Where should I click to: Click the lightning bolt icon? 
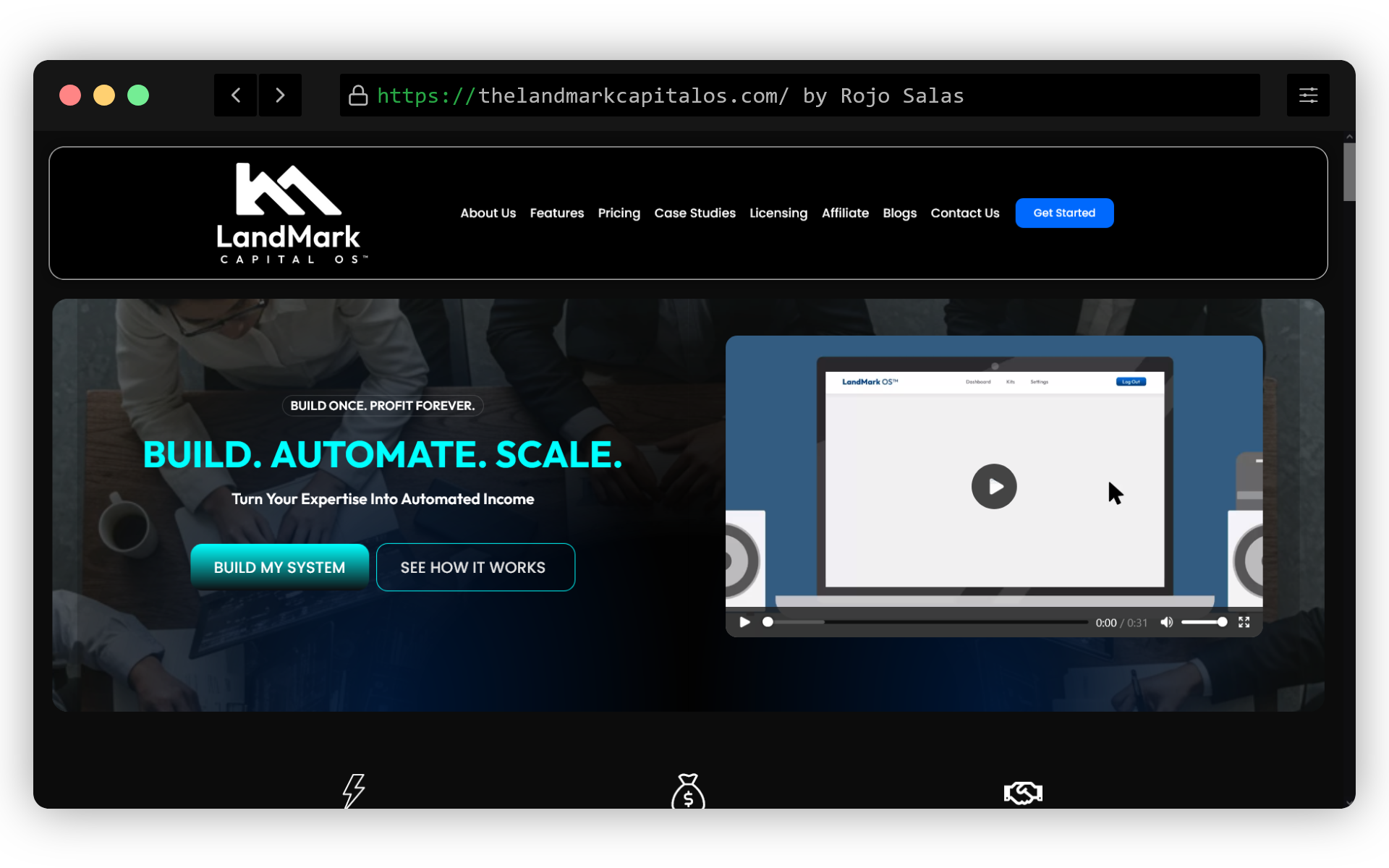point(354,790)
